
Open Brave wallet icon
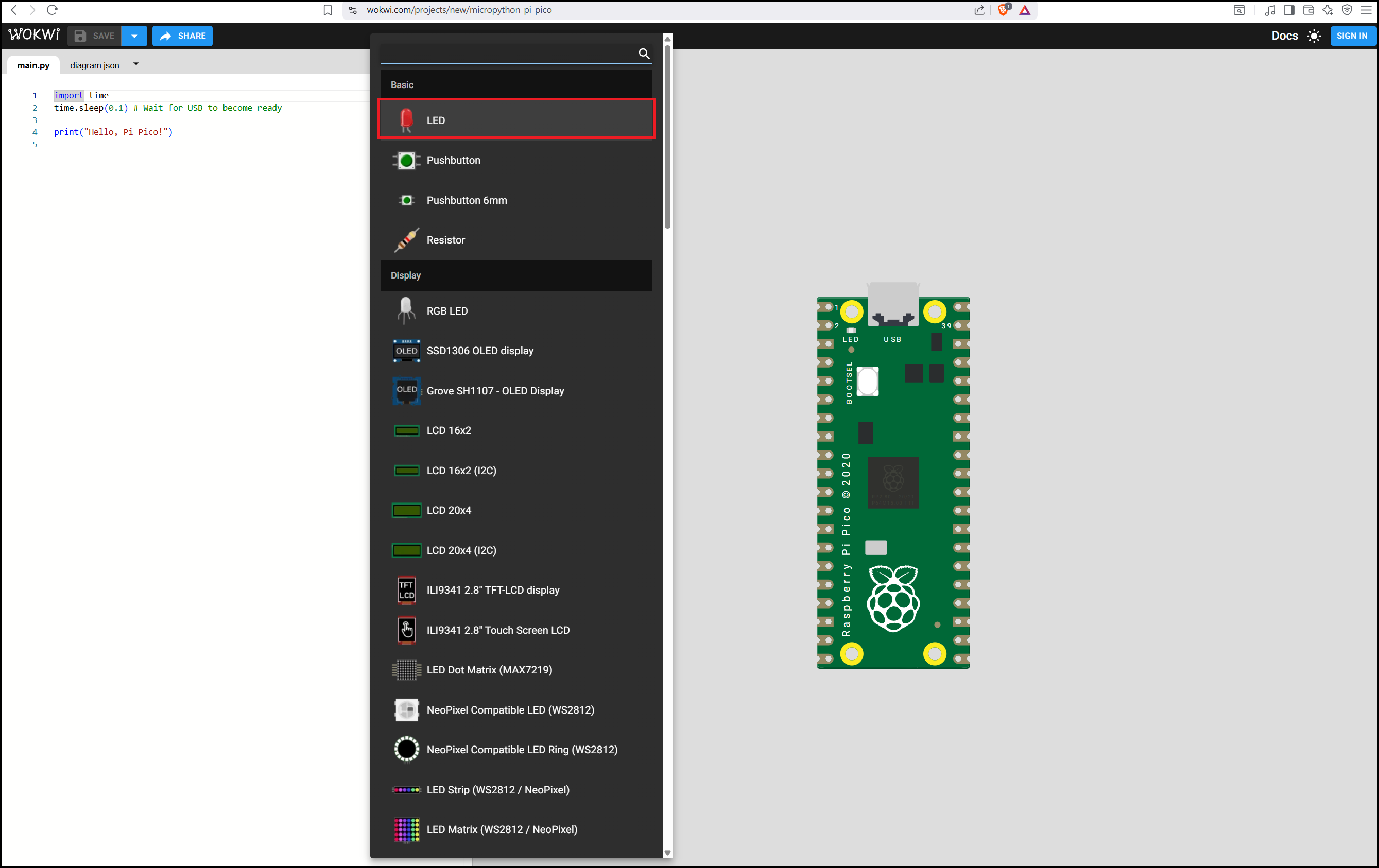(1308, 10)
